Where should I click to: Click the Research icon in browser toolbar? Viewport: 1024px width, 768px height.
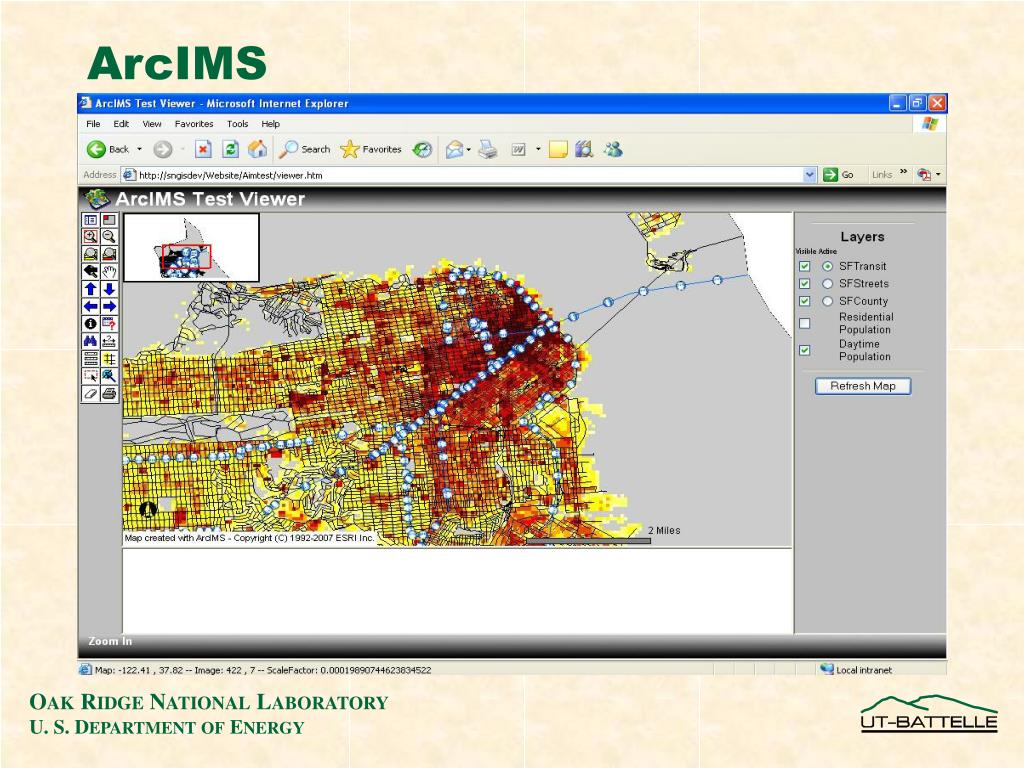click(584, 150)
